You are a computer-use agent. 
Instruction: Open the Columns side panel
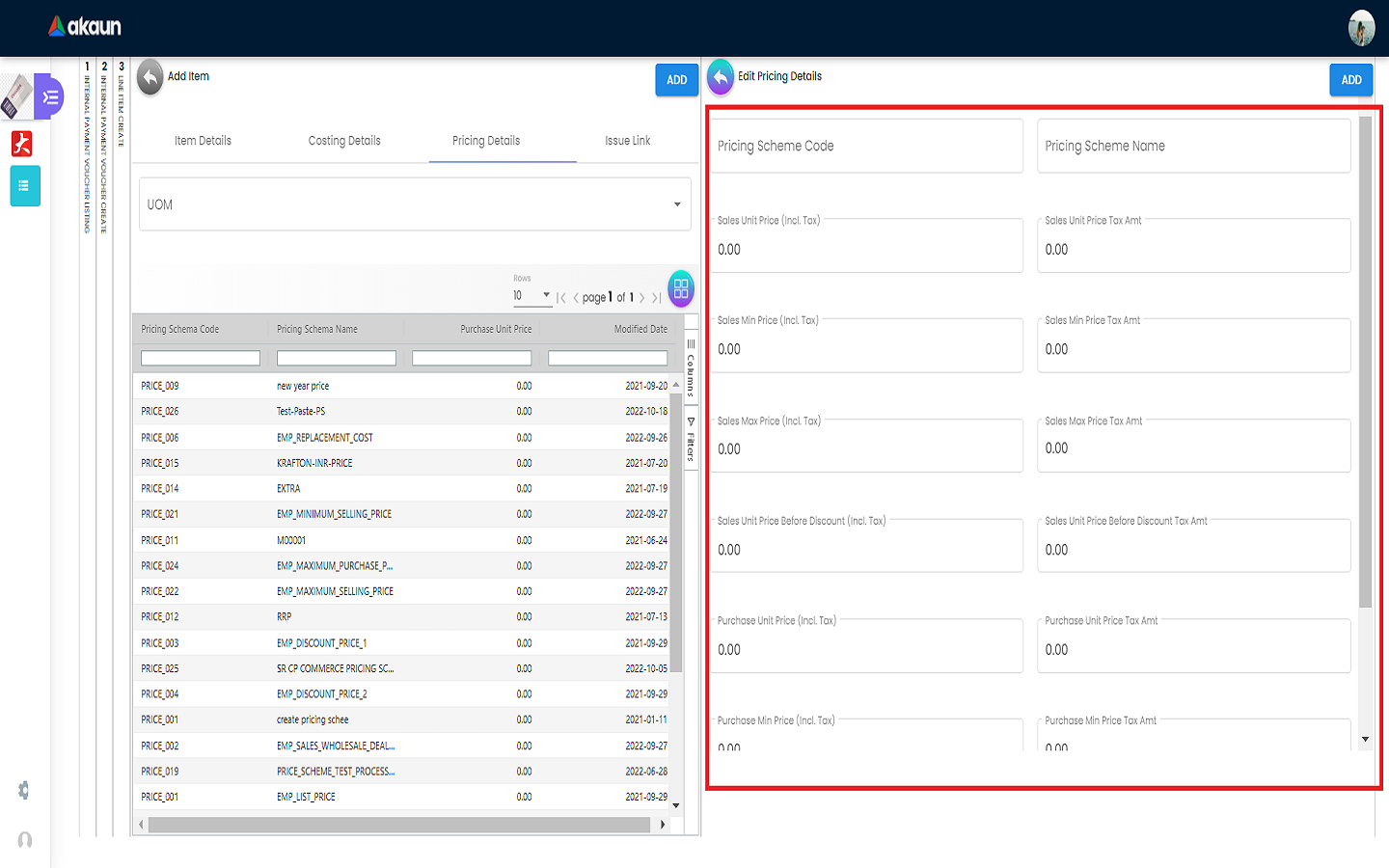coord(691,367)
